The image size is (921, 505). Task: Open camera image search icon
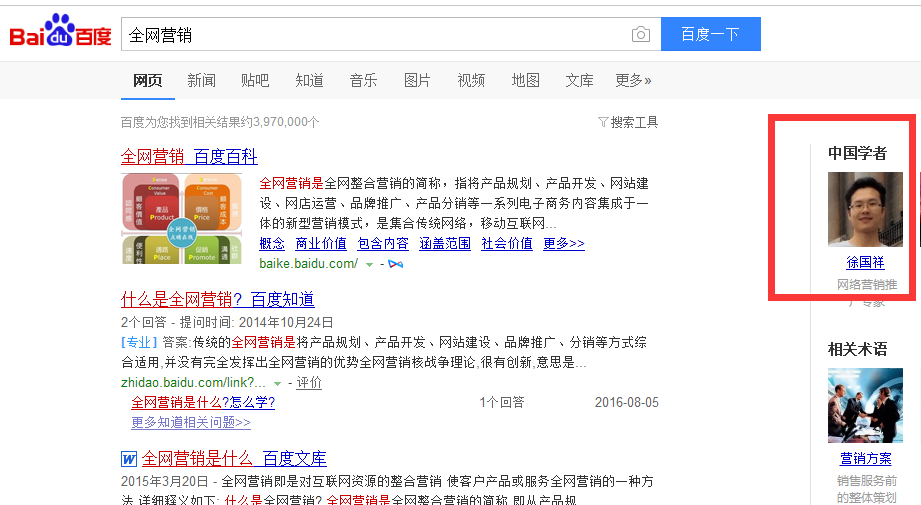coord(640,34)
